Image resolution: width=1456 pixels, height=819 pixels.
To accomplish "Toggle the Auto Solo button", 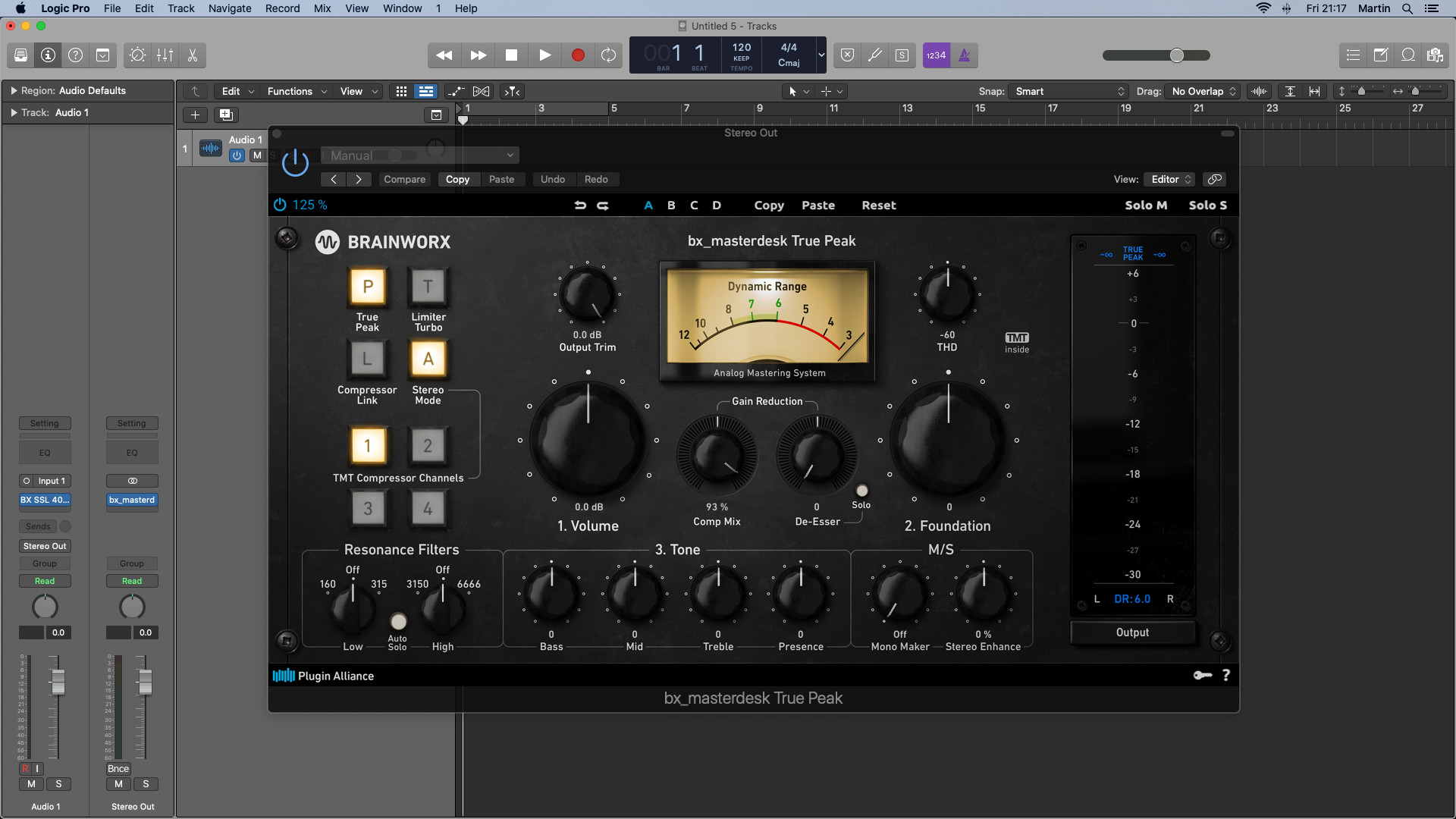I will [397, 620].
